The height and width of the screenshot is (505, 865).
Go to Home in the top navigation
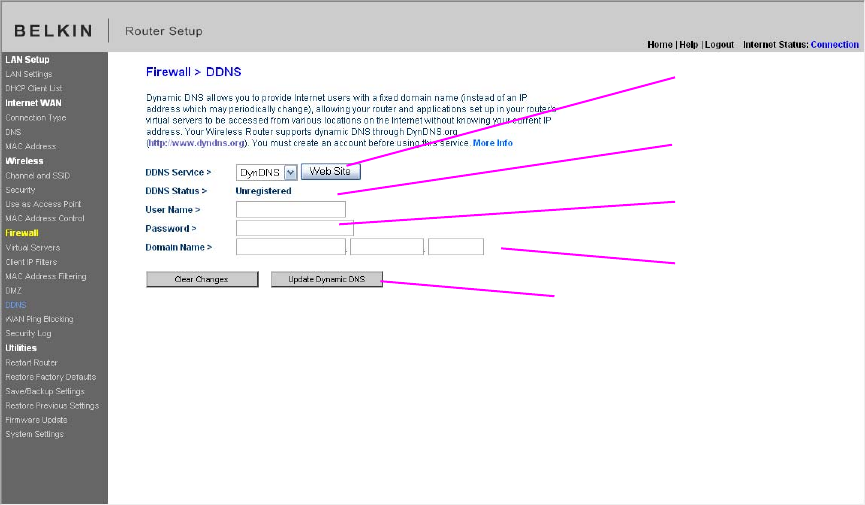coord(660,45)
